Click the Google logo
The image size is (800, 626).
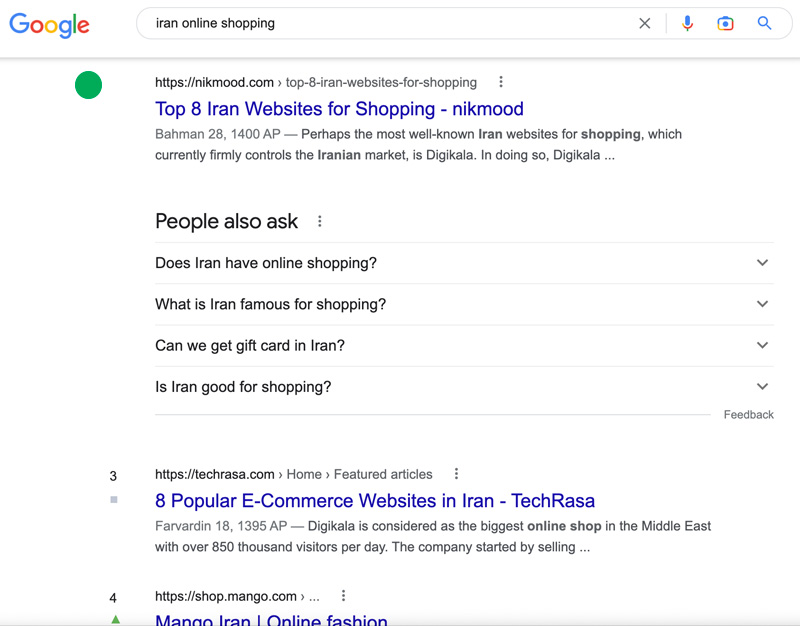(x=49, y=24)
